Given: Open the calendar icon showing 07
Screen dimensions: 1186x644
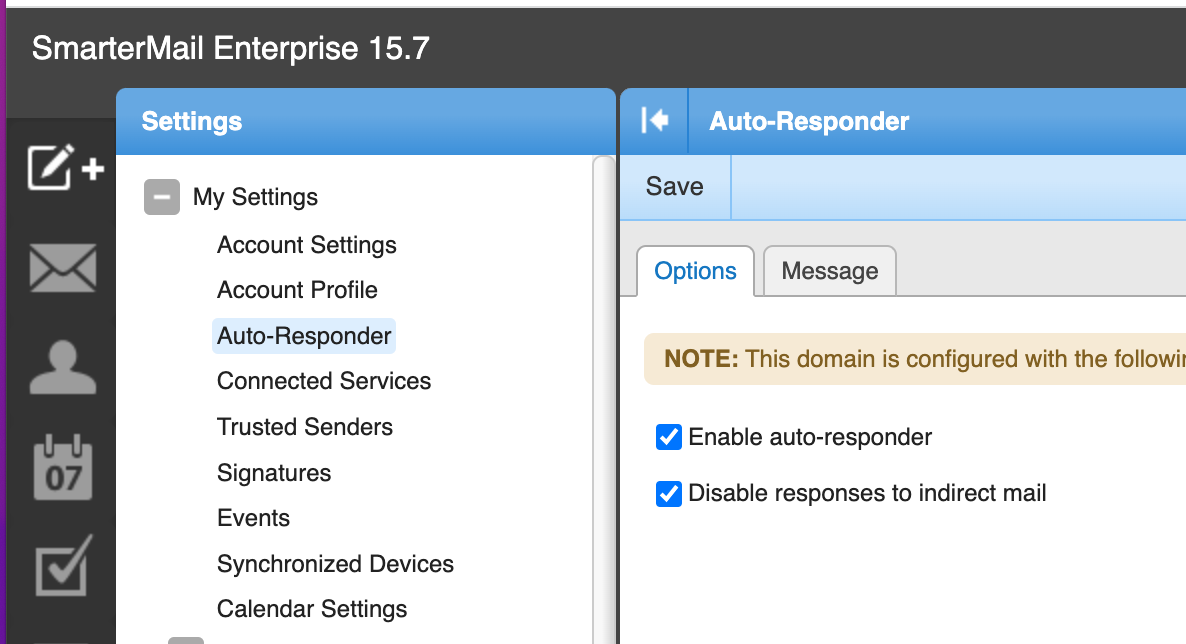Looking at the screenshot, I should (x=63, y=467).
